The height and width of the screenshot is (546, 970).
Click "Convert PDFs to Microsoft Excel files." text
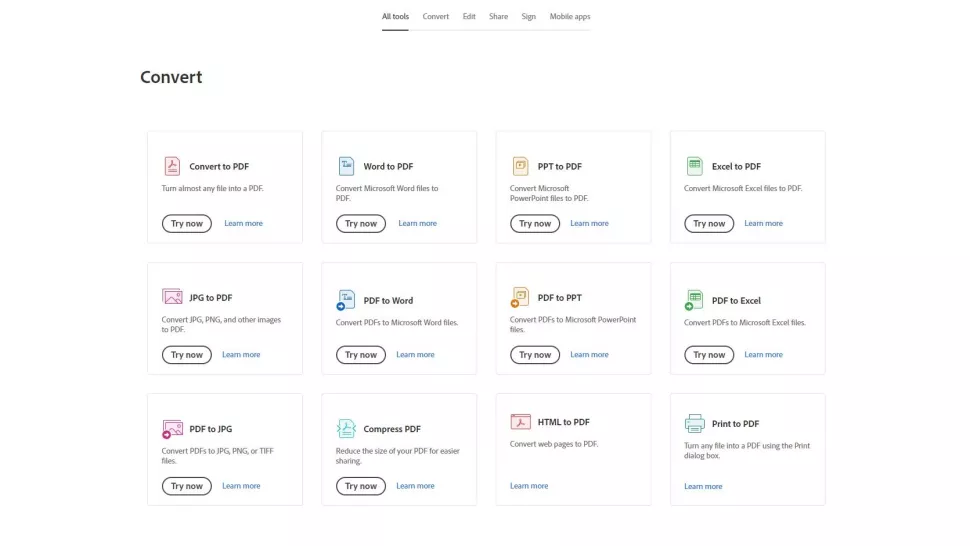coord(745,322)
